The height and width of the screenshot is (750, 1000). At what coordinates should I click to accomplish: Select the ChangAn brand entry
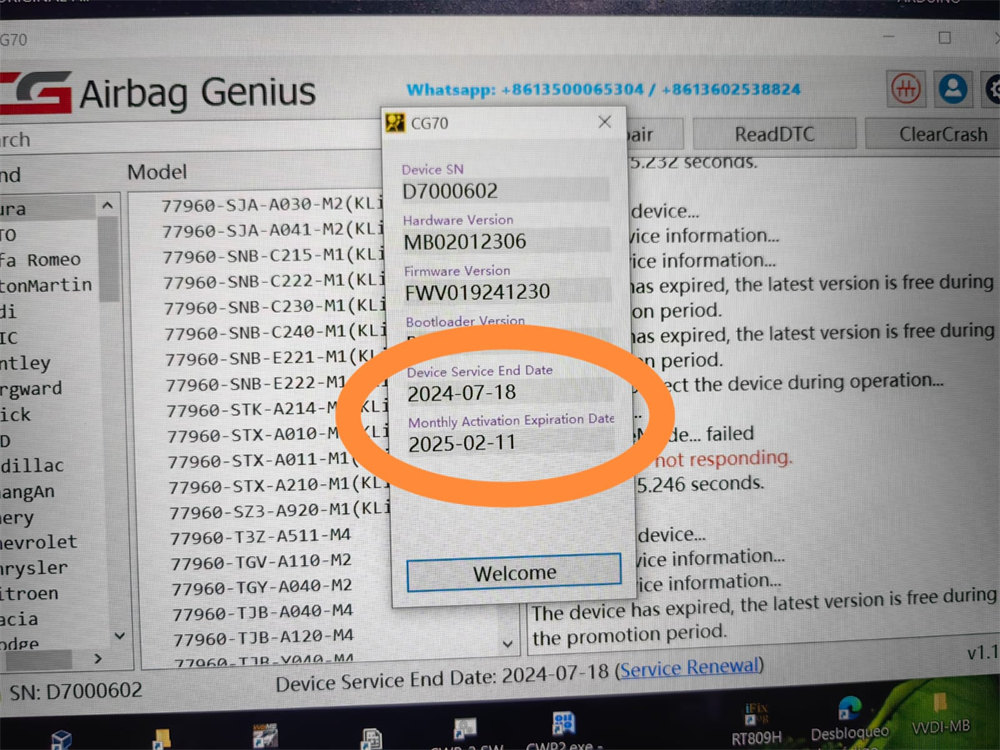pos(27,492)
